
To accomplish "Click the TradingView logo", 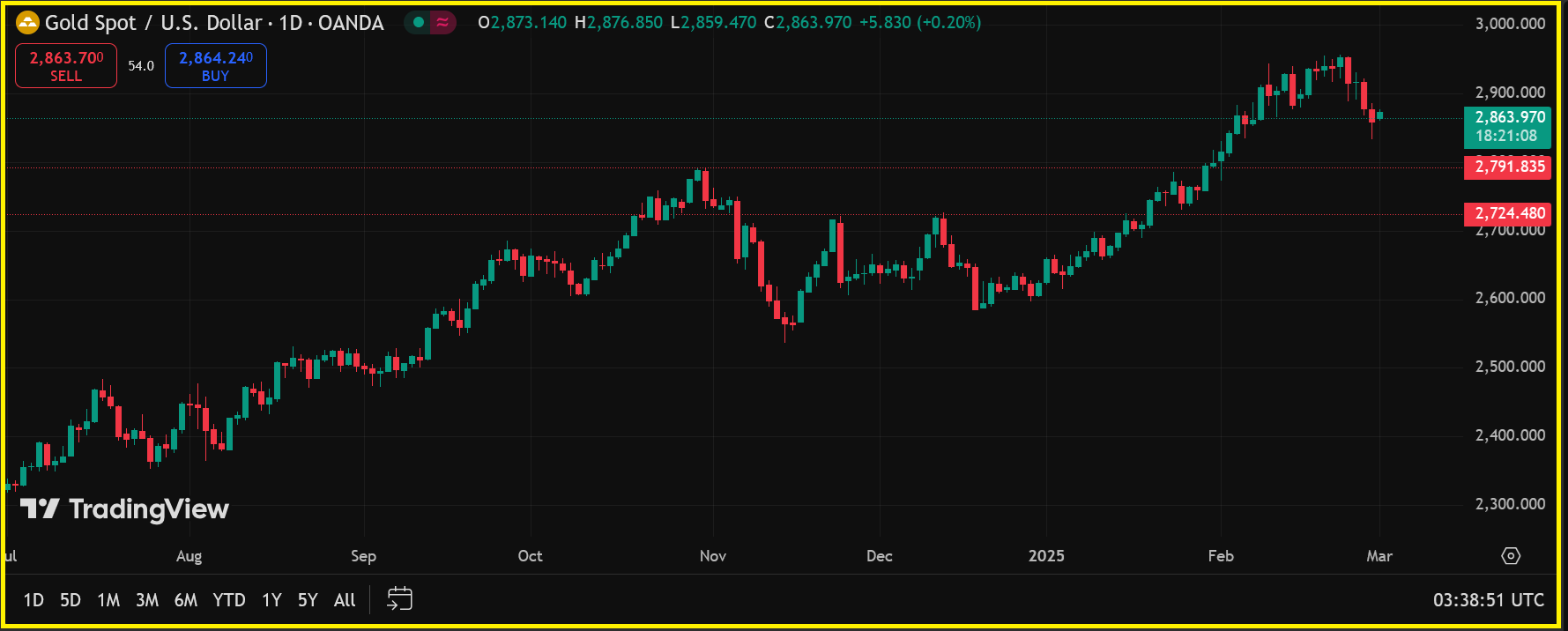I will pyautogui.click(x=124, y=509).
